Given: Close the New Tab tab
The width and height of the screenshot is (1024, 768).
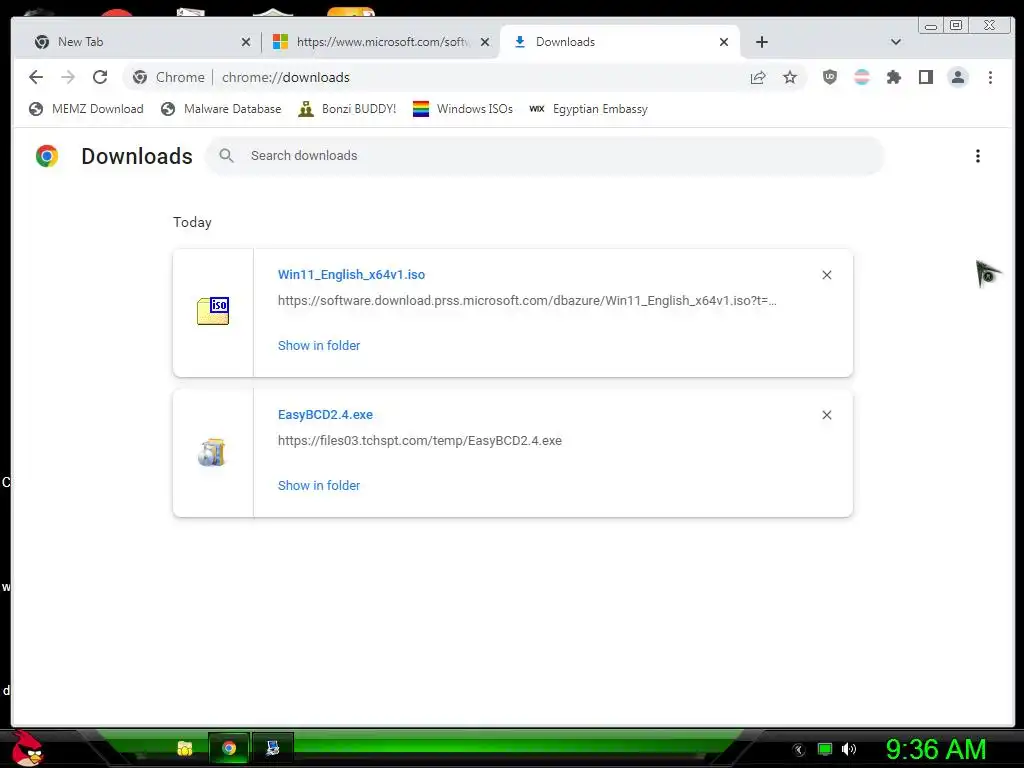Looking at the screenshot, I should coord(246,42).
